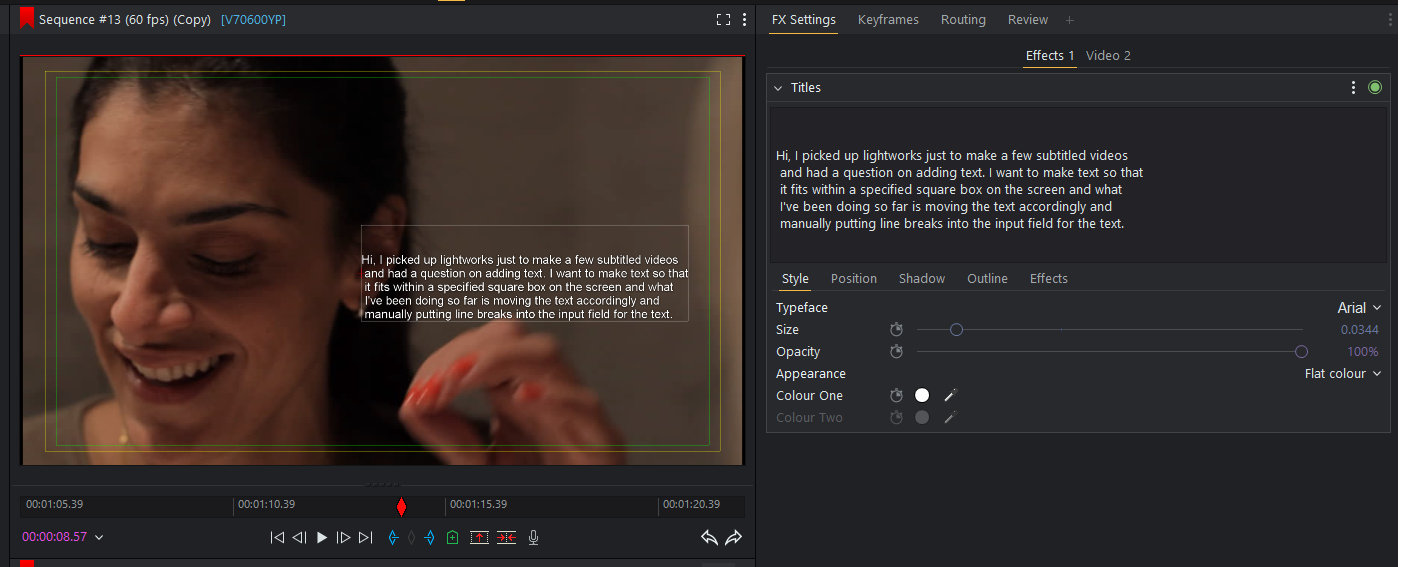Open the Appearance Flat colour dropdown
Screen dimensions: 1408x567
click(x=1343, y=374)
